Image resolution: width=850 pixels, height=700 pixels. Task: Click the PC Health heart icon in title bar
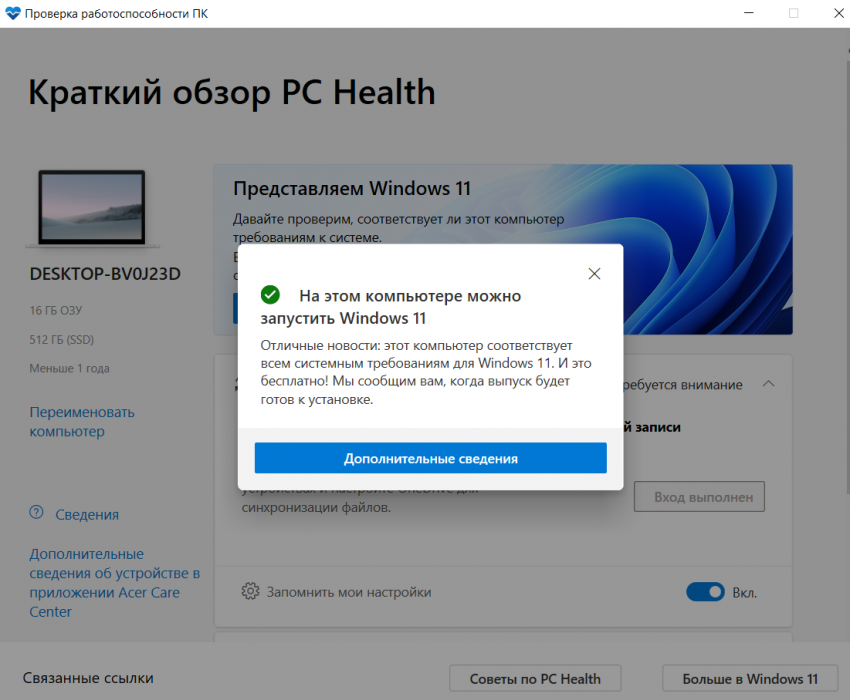click(13, 13)
